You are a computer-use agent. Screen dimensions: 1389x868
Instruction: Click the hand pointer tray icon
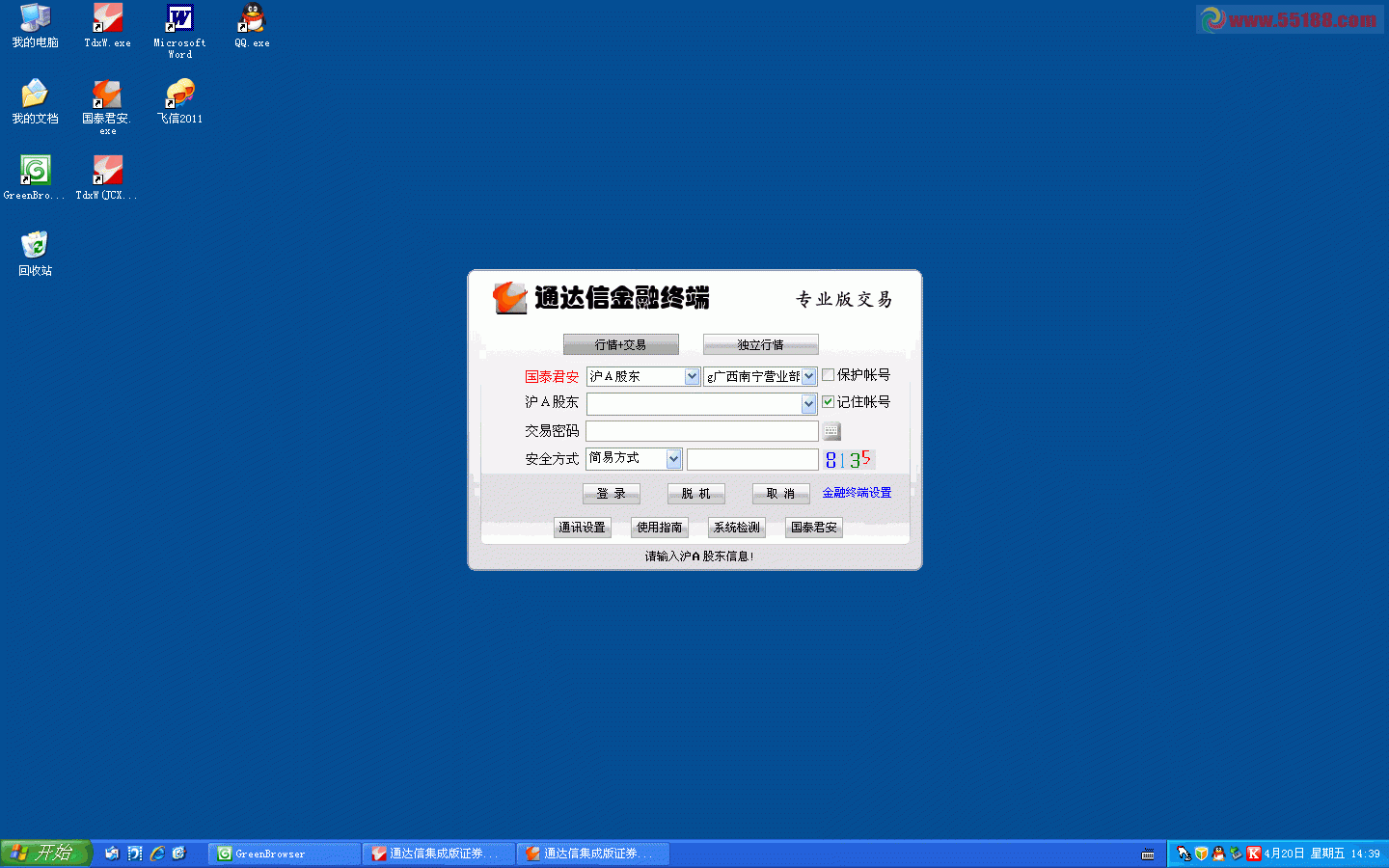(x=1184, y=854)
